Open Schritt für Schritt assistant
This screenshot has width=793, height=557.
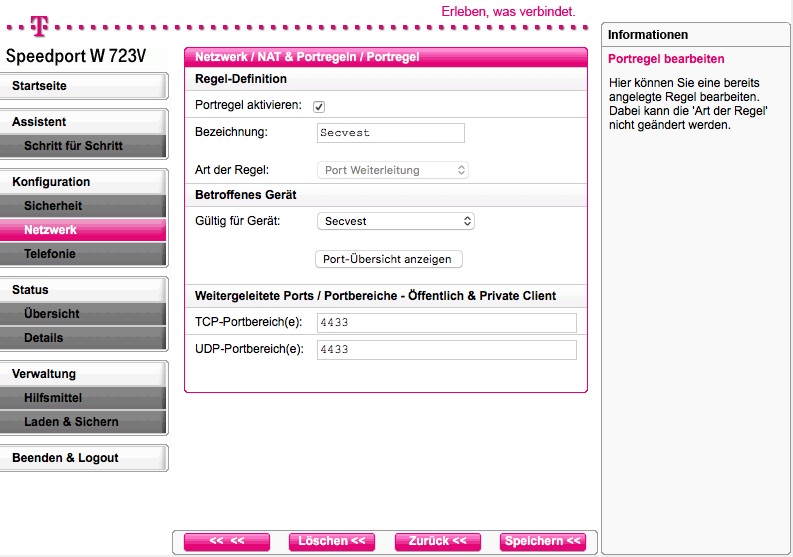click(x=83, y=146)
